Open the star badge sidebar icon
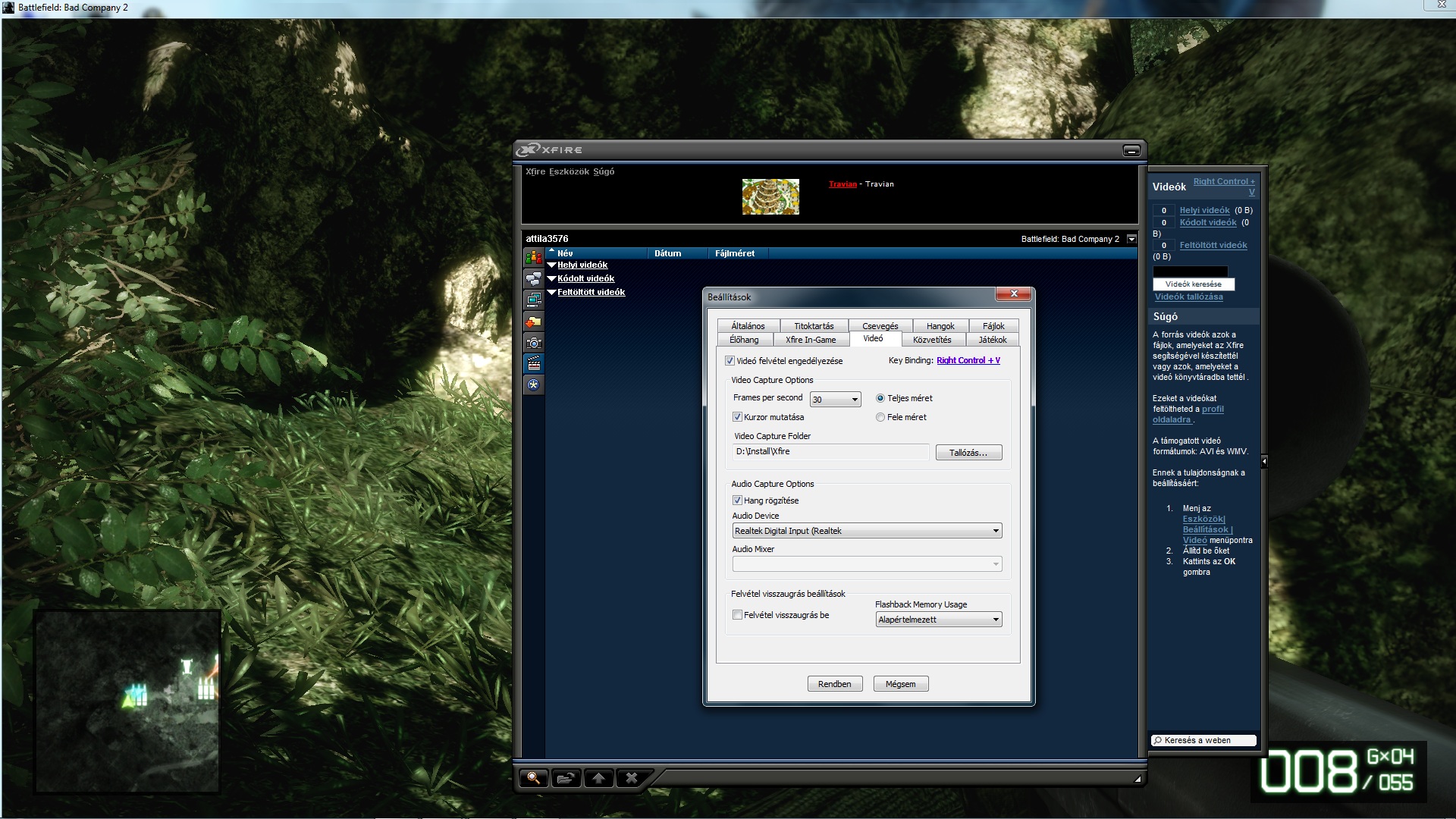 (x=534, y=385)
